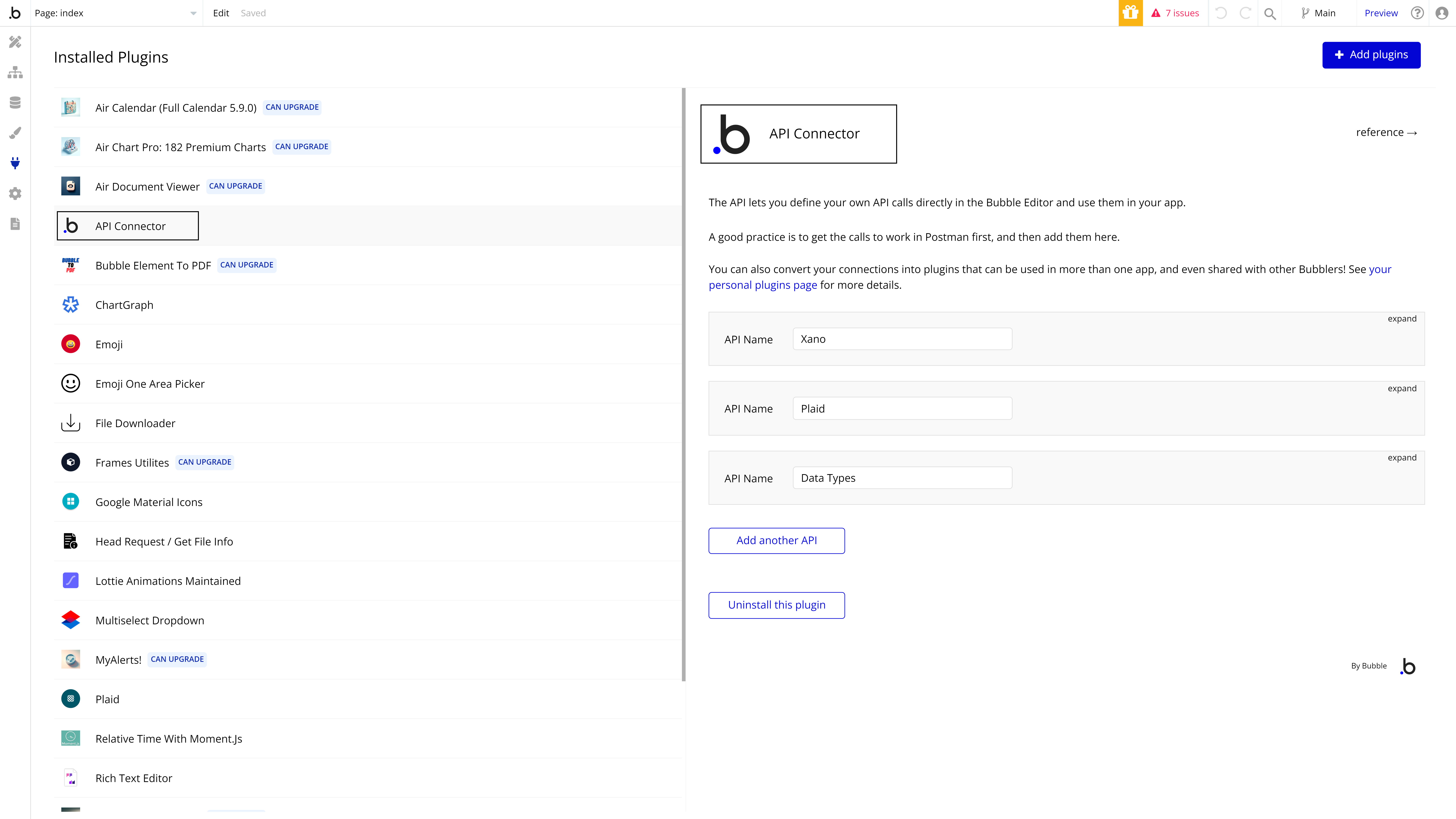This screenshot has height=819, width=1456.
Task: Click the red Emoji plugin icon
Action: tap(71, 344)
